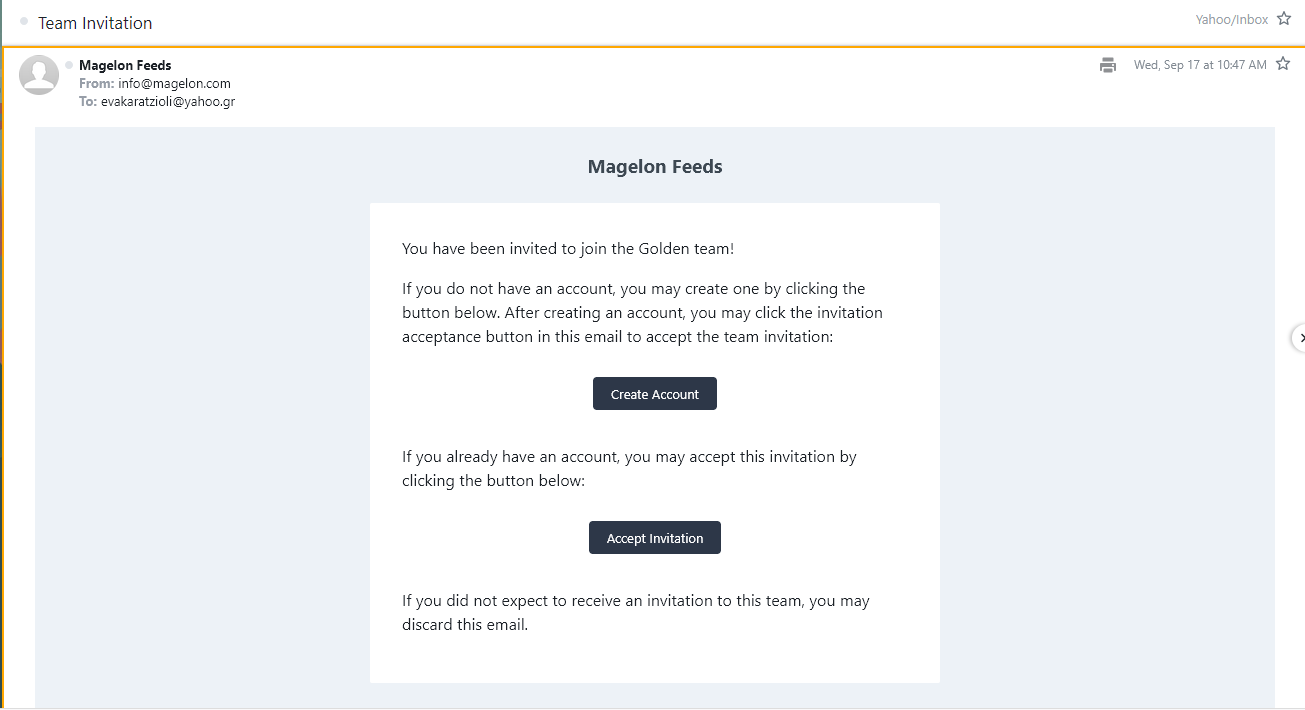Click the Accept Invitation button

click(x=655, y=538)
